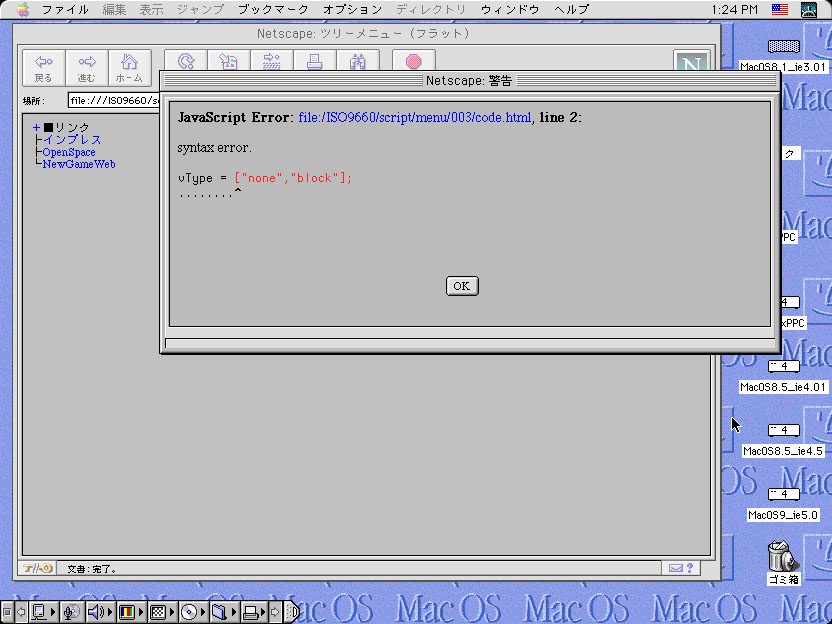Click the Find (binoculars) toolbar icon

coord(358,60)
